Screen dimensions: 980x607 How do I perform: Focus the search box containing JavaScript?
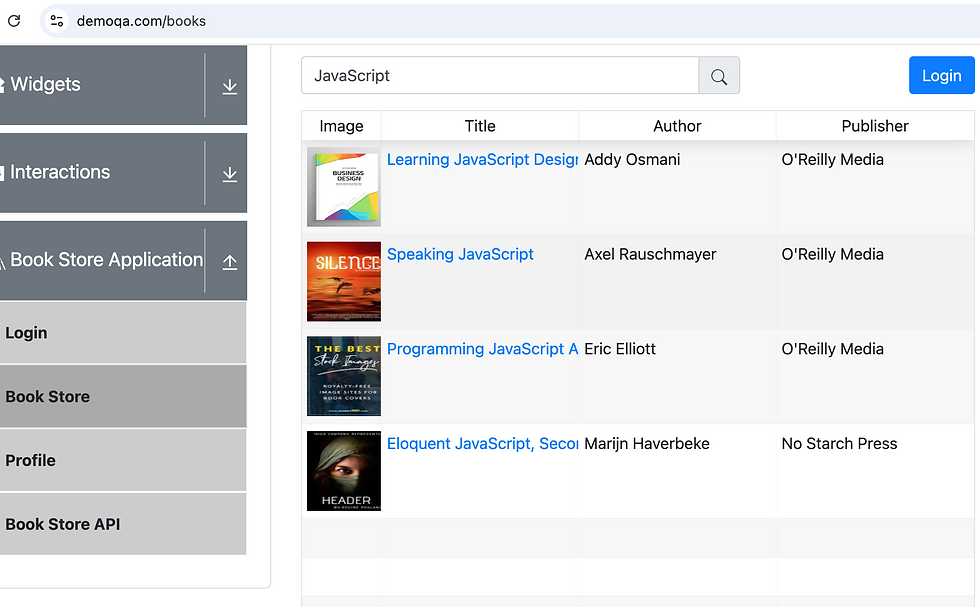tap(500, 76)
